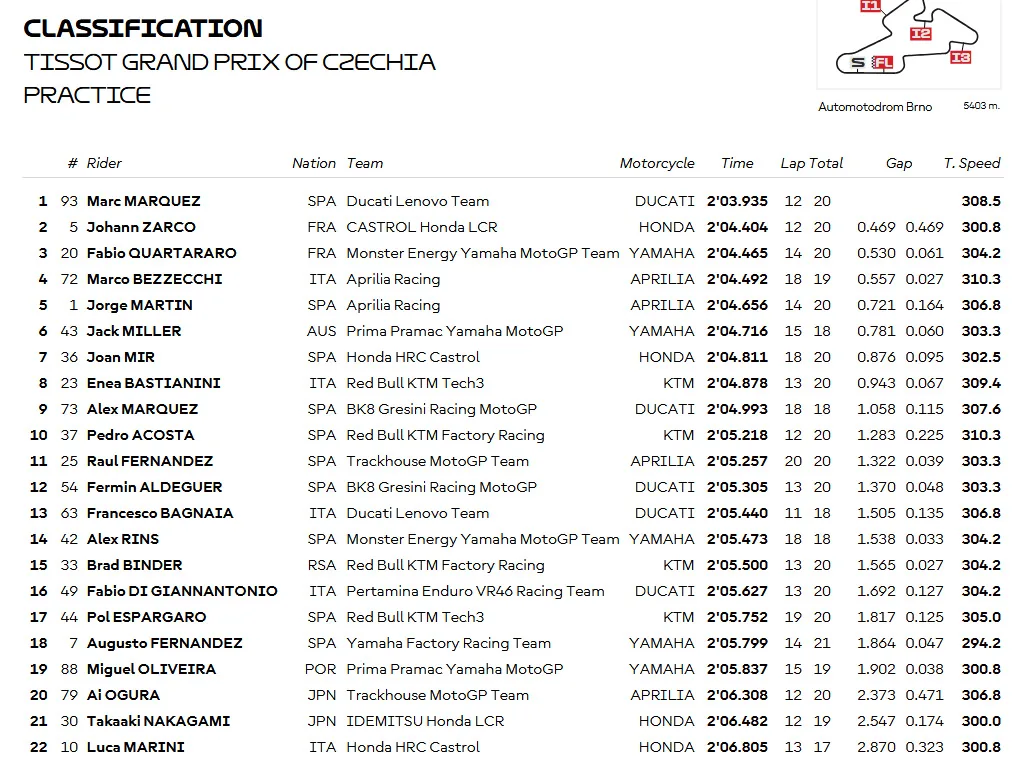Click the I2 sector marker on track map
This screenshot has width=1032, height=758.
pyautogui.click(x=921, y=34)
